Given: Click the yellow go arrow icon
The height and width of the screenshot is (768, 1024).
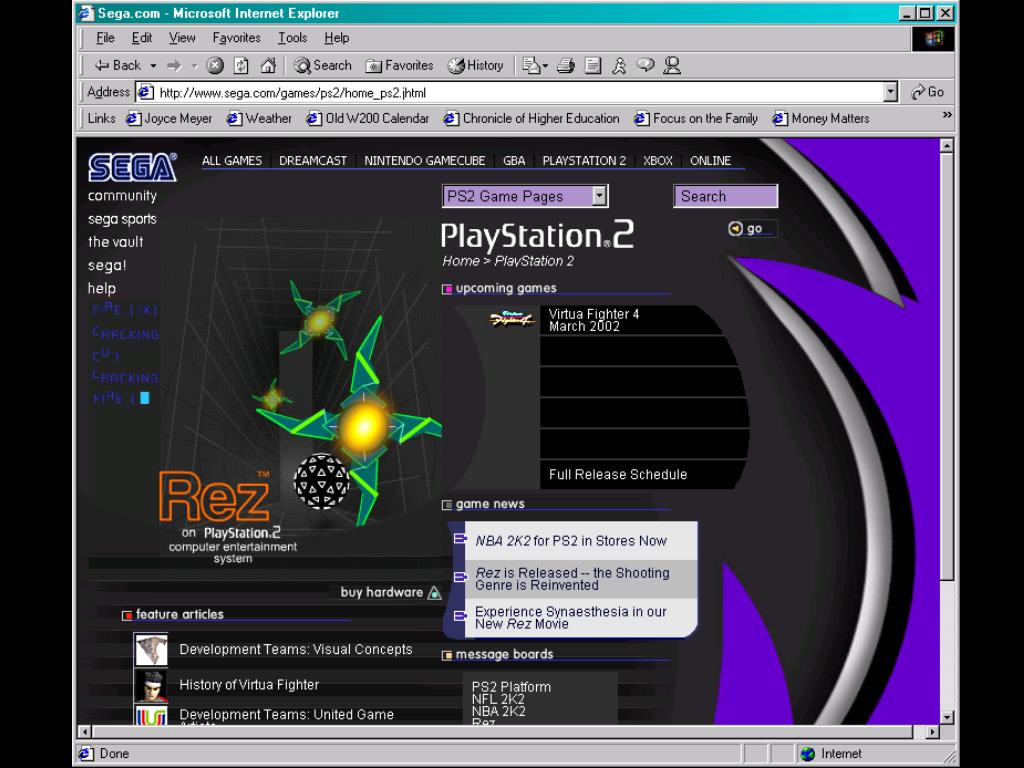Looking at the screenshot, I should 735,228.
